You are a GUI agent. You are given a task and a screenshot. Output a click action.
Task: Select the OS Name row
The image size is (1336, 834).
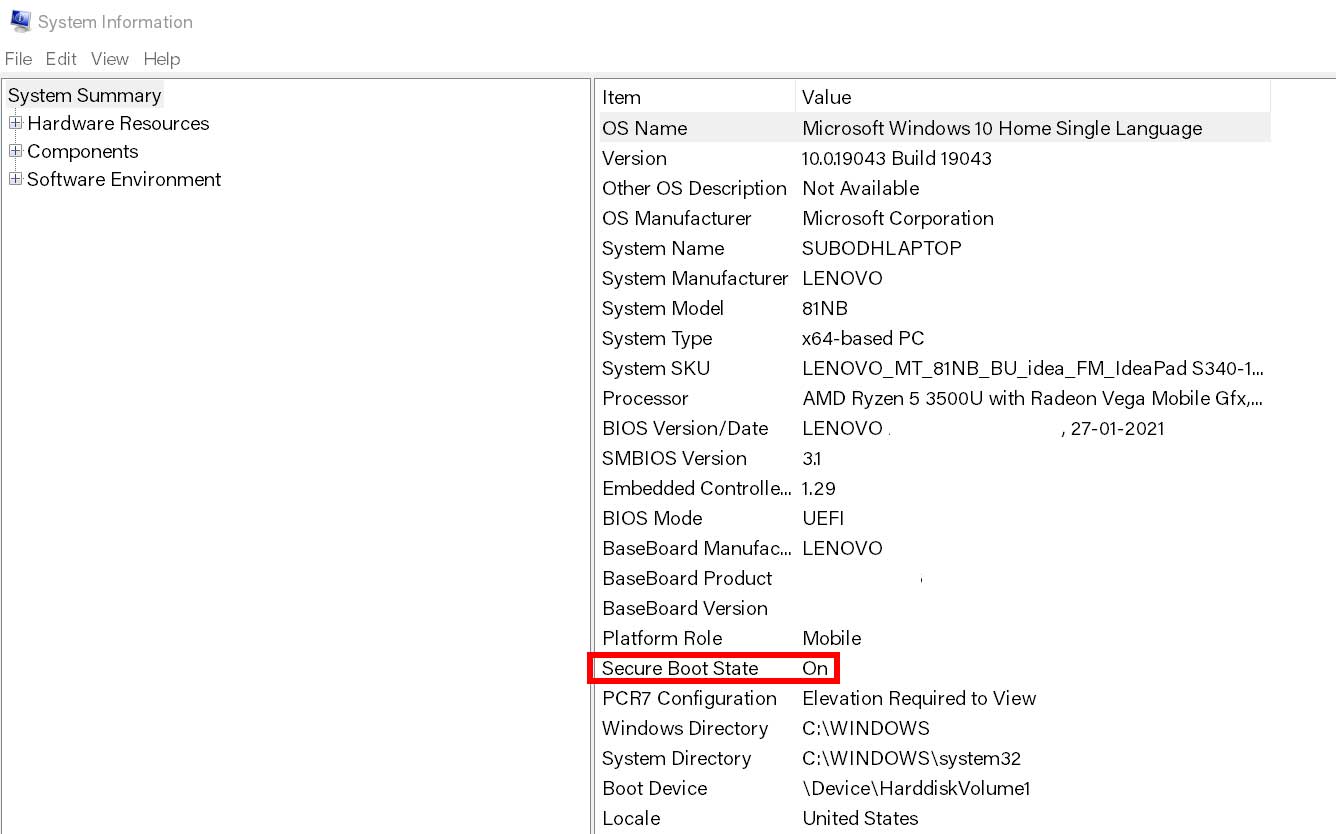click(x=934, y=128)
